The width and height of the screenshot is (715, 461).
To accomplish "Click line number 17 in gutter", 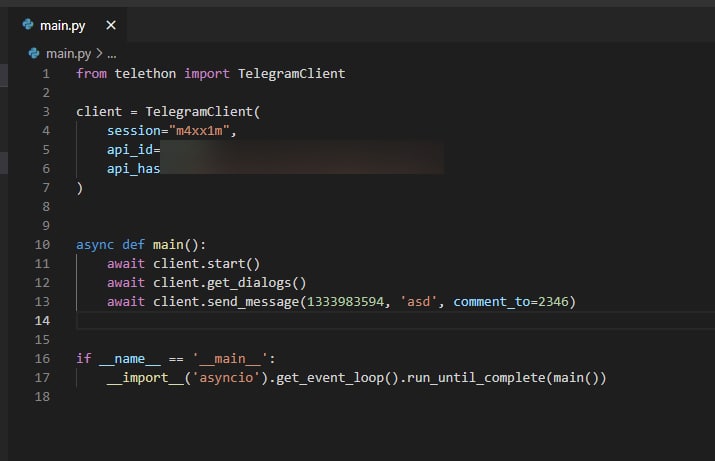I will point(42,378).
